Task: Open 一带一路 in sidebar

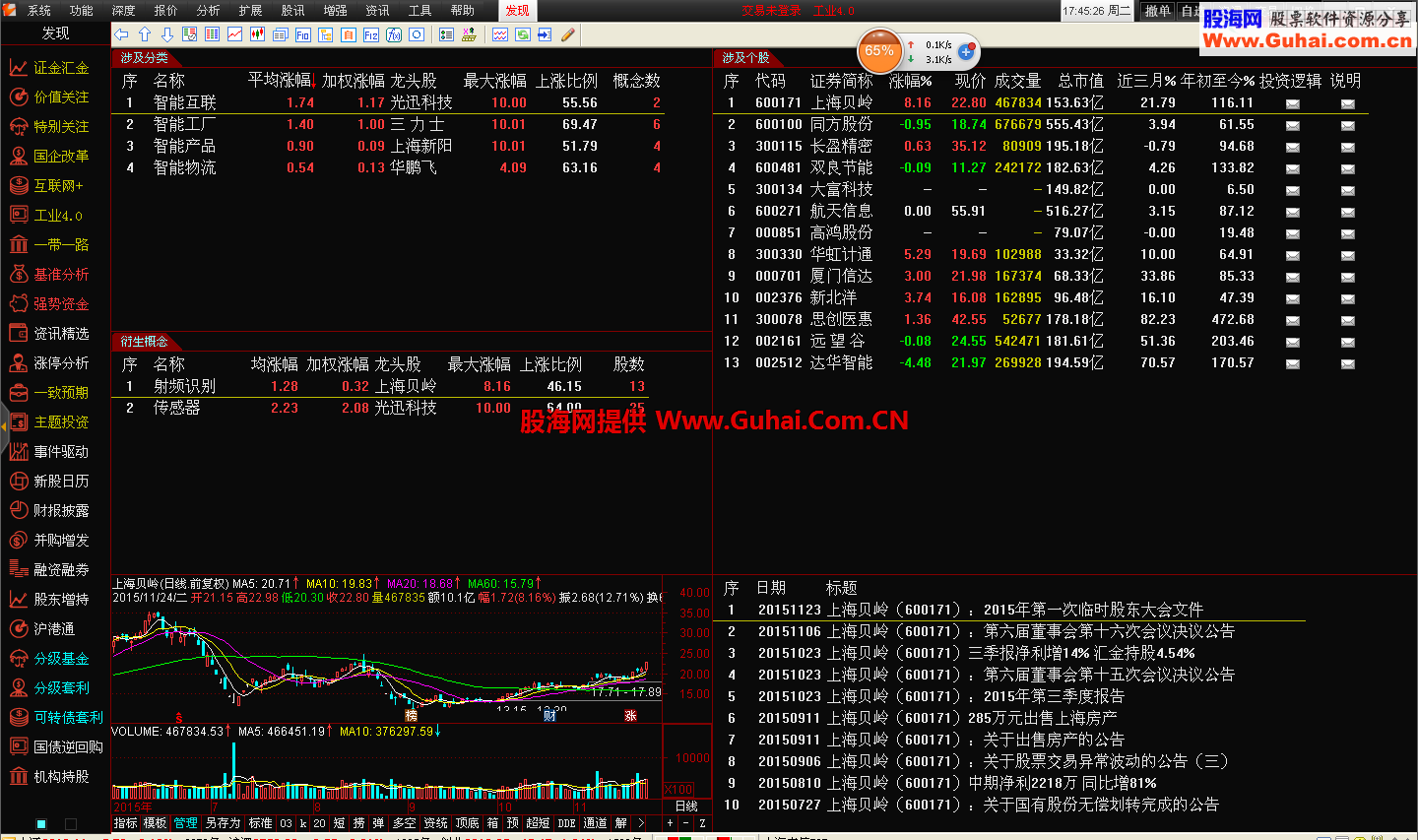Action: (x=61, y=245)
